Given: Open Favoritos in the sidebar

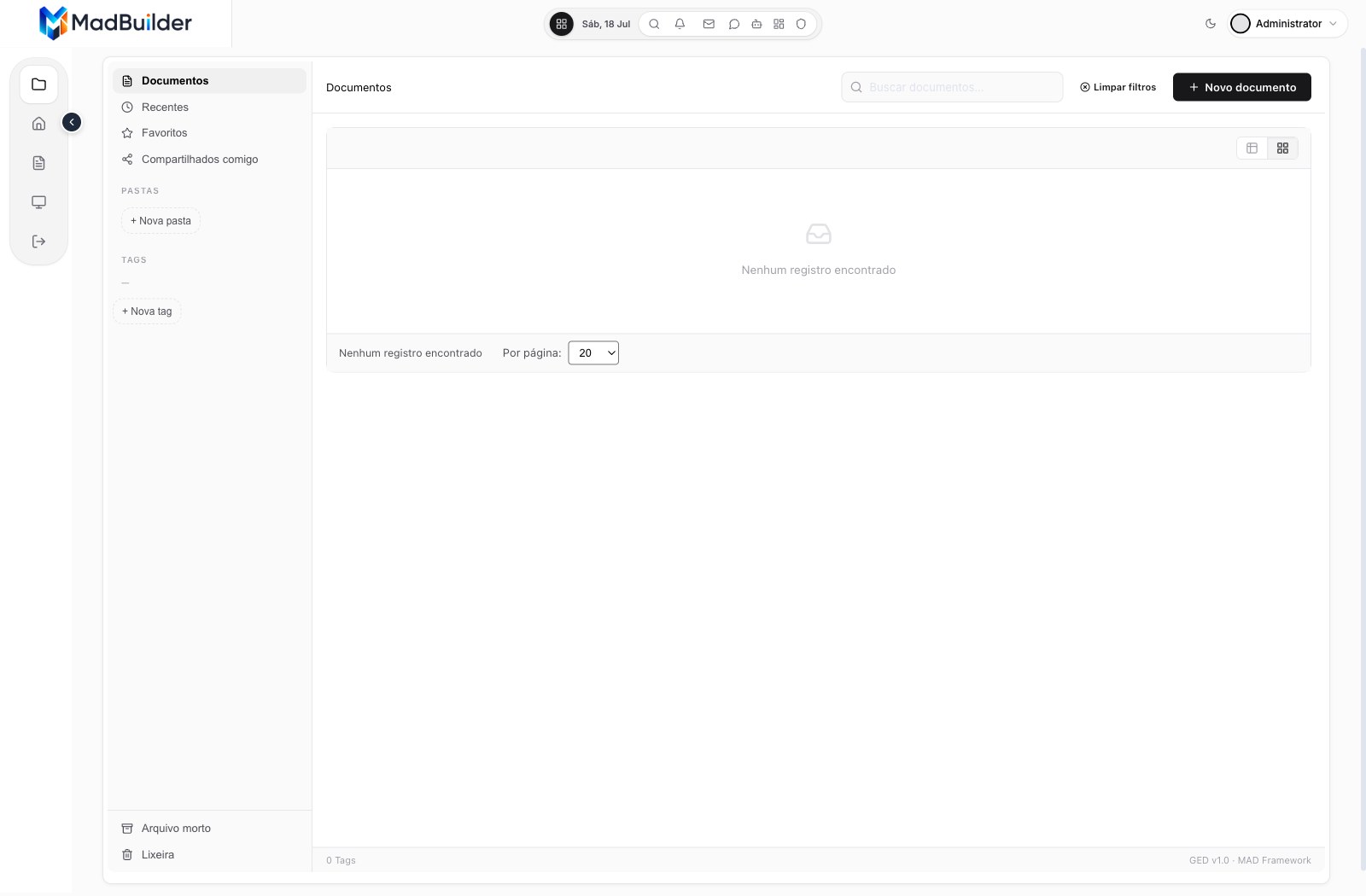Looking at the screenshot, I should tap(209, 133).
